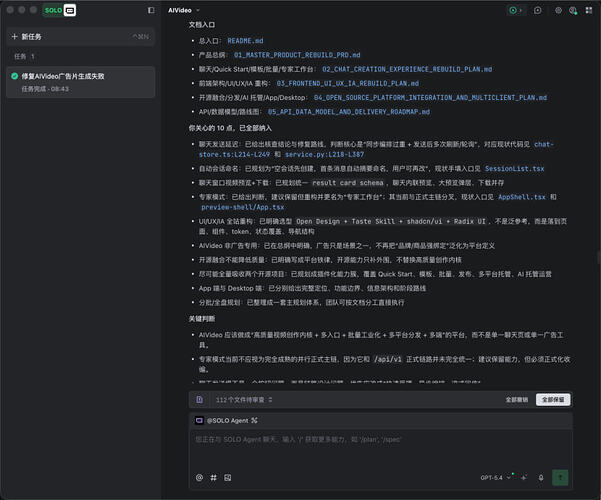601x500 pixels.
Task: Click the green send arrow button
Action: pos(560,477)
